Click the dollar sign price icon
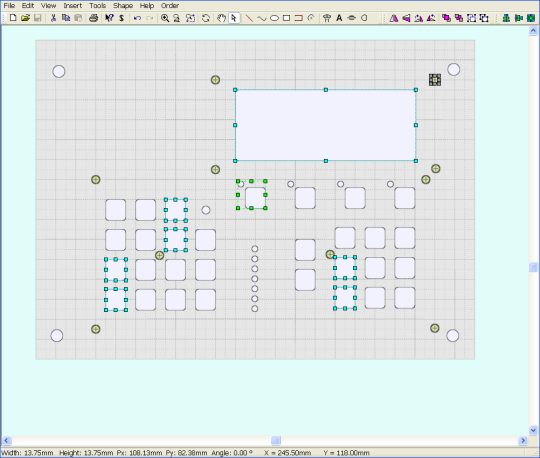 click(x=122, y=18)
